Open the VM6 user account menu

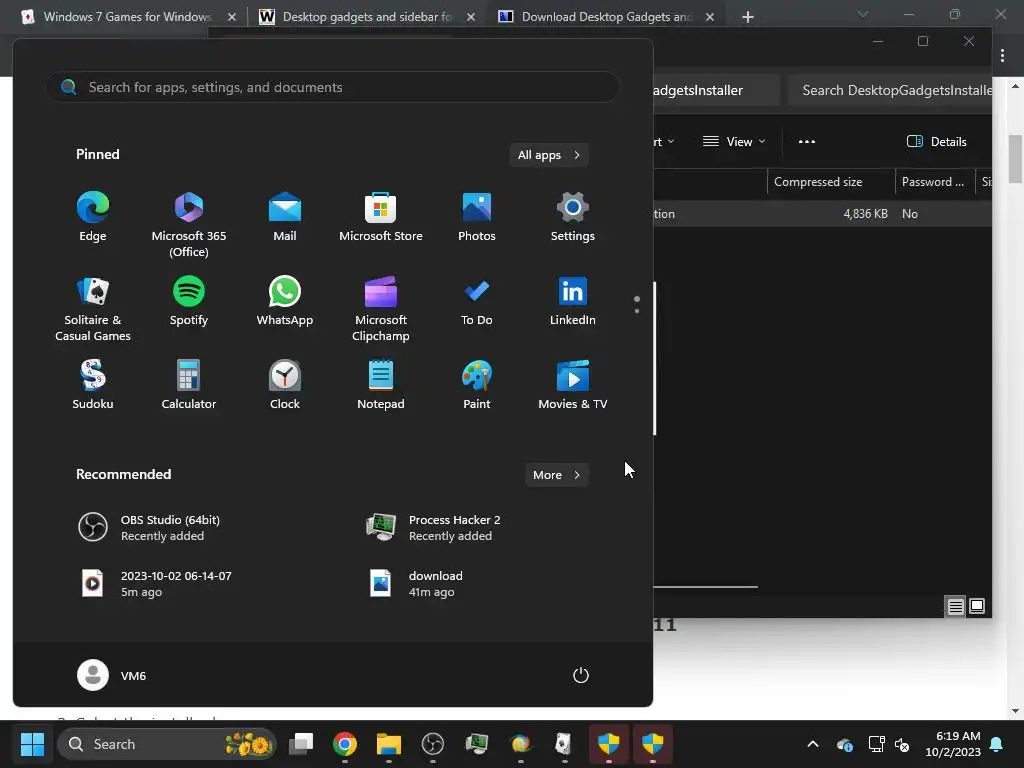[x=112, y=675]
